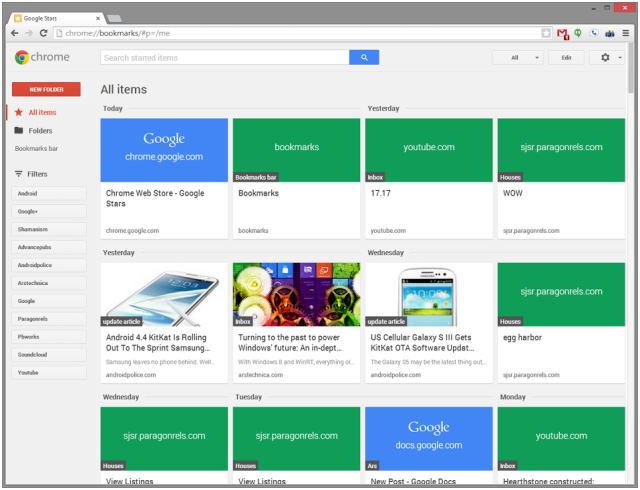Click the blue search magnifier button
640x490 pixels.
pyautogui.click(x=364, y=58)
